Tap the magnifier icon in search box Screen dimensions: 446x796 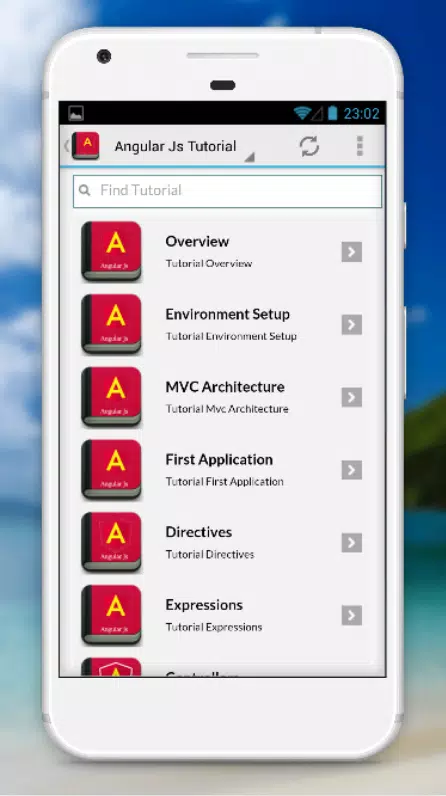(x=85, y=190)
